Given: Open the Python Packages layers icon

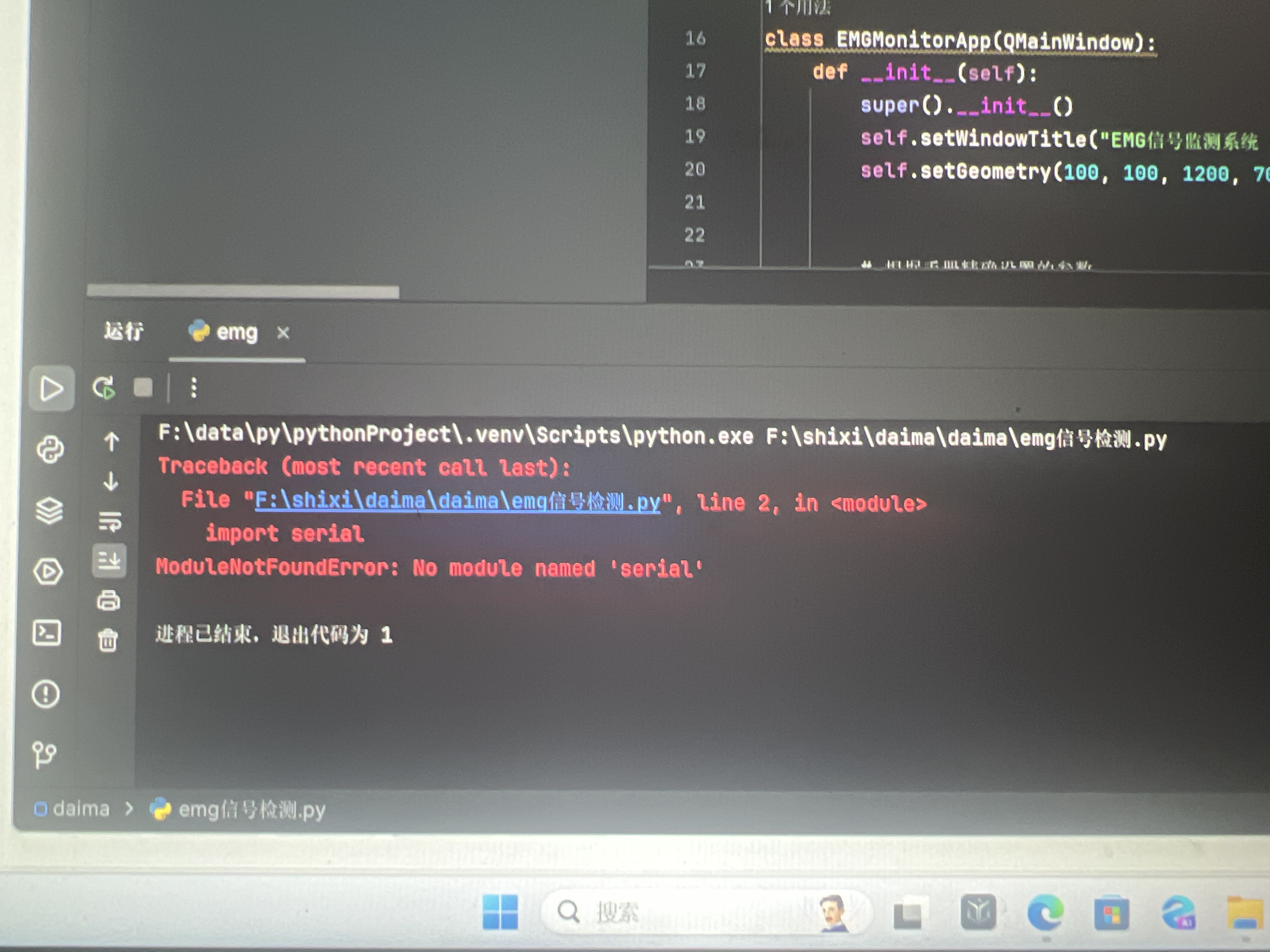Looking at the screenshot, I should click(49, 510).
